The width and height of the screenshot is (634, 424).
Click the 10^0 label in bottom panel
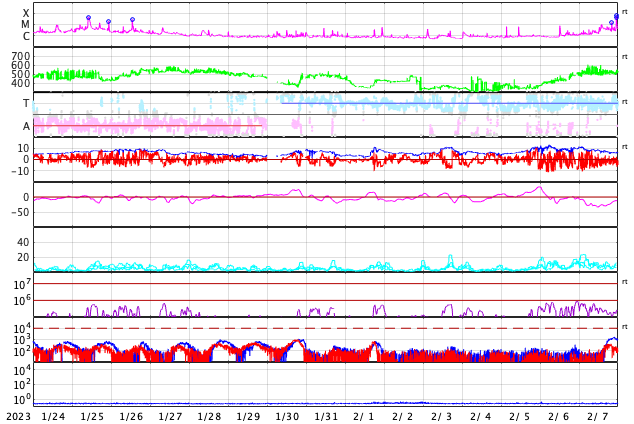pyautogui.click(x=22, y=400)
